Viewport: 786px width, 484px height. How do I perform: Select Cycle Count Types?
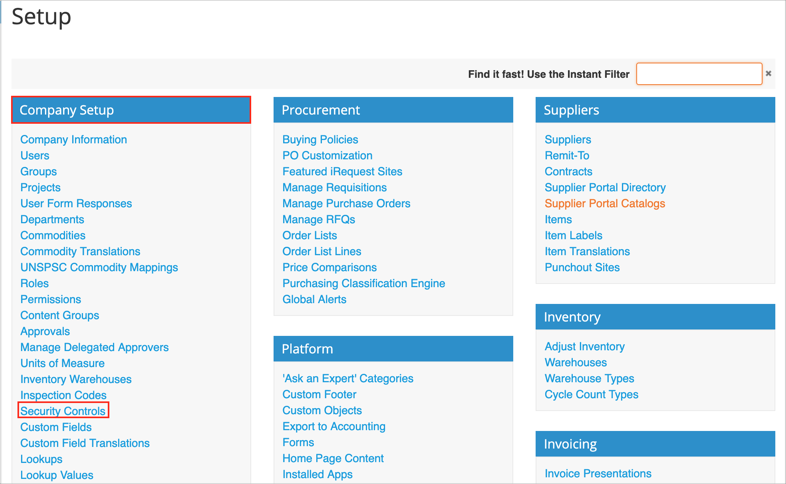591,395
